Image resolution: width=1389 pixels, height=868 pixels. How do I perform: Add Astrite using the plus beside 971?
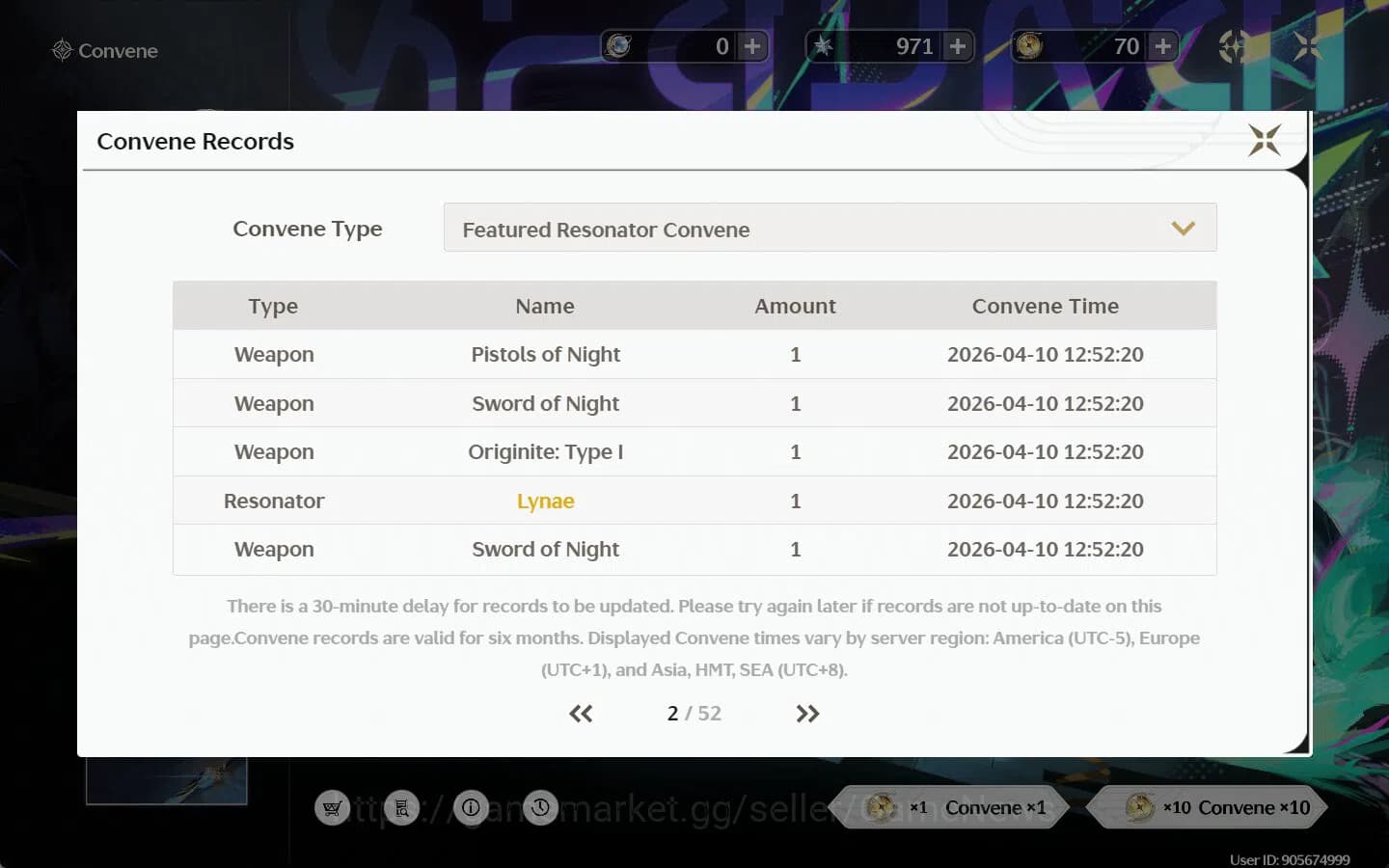coord(958,46)
